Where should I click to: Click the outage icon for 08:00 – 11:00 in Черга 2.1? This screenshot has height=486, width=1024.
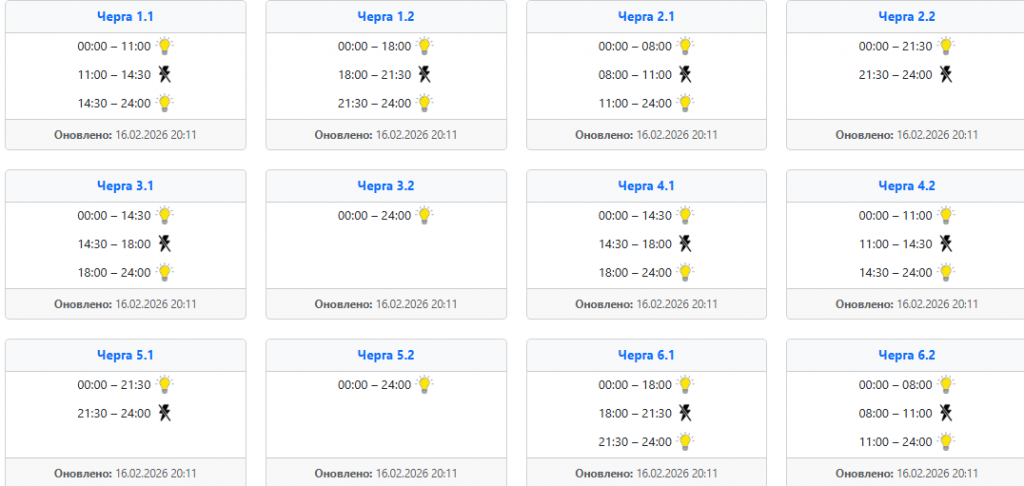point(685,74)
